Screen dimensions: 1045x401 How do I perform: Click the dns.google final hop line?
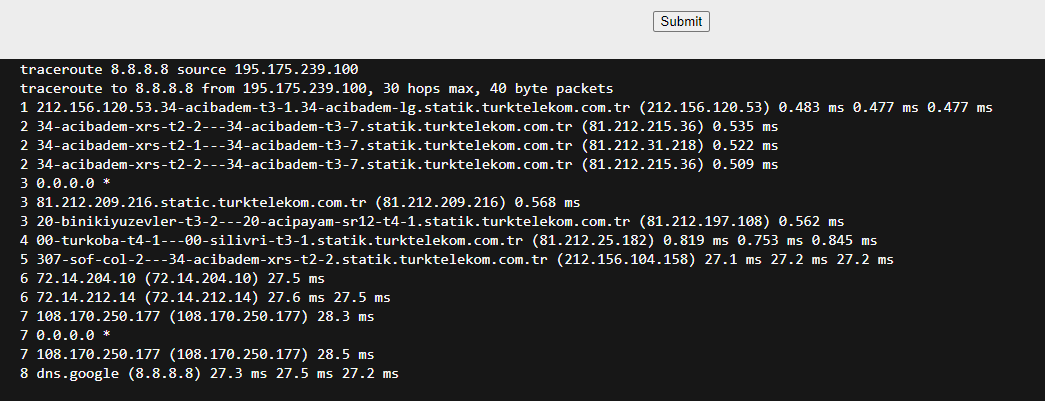(209, 374)
